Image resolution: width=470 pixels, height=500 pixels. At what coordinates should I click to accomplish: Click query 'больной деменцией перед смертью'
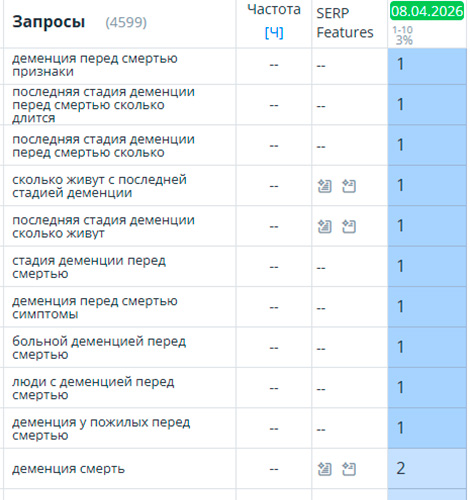click(x=99, y=348)
